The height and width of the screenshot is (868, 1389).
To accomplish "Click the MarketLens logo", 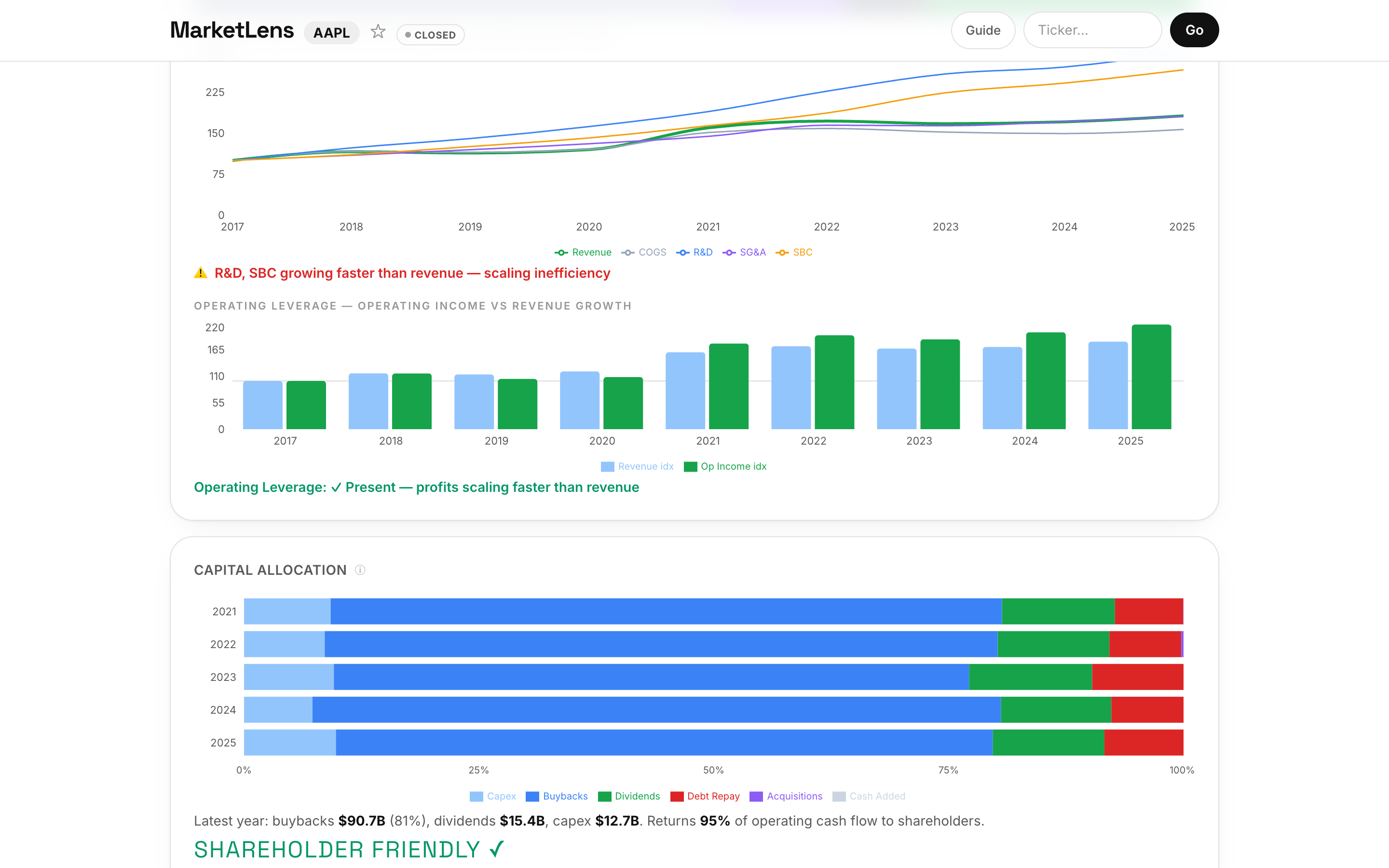I will pyautogui.click(x=232, y=30).
